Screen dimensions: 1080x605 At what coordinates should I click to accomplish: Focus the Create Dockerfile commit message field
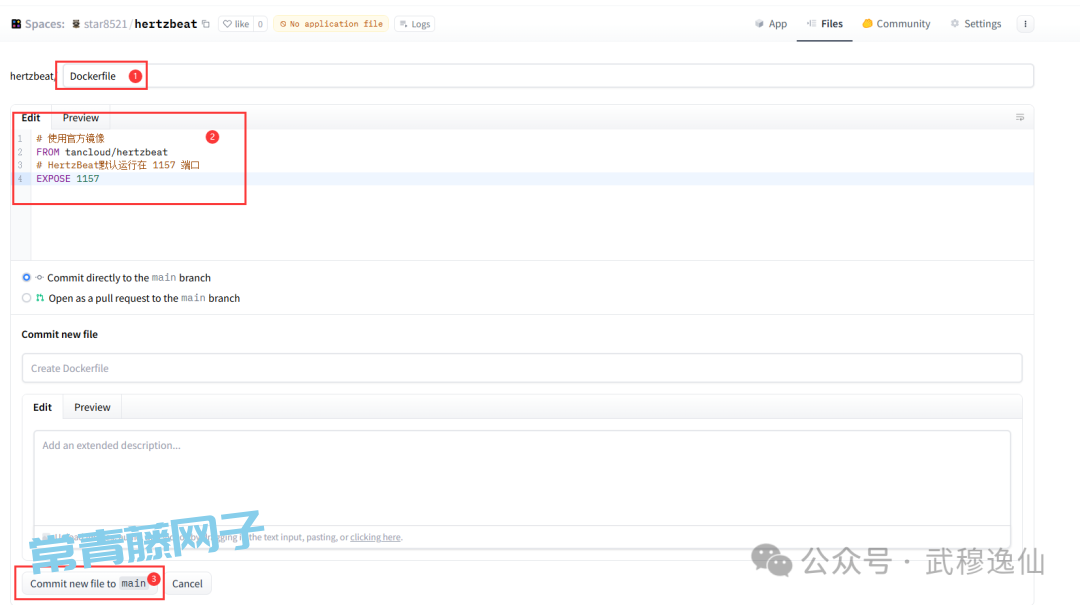521,368
